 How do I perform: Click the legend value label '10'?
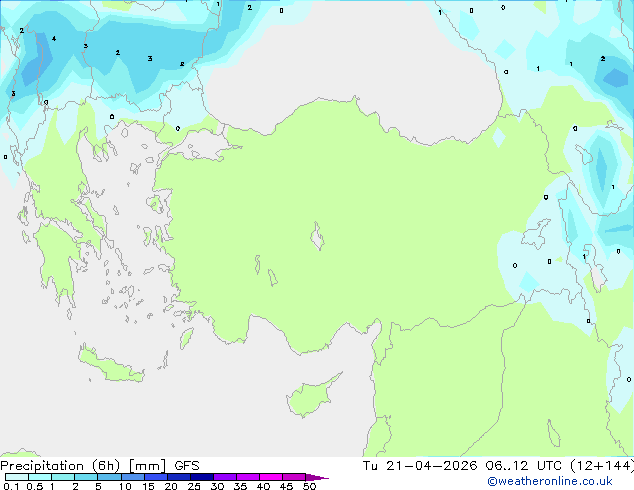click(125, 486)
